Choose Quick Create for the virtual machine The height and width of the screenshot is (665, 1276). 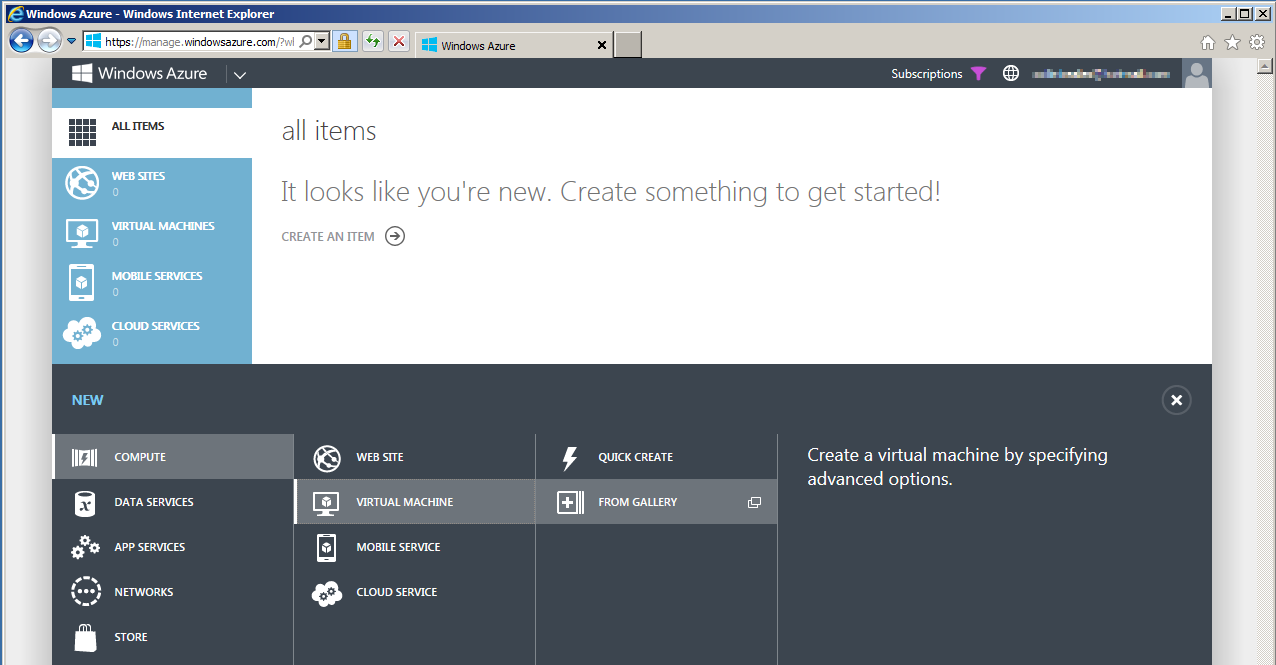(634, 456)
